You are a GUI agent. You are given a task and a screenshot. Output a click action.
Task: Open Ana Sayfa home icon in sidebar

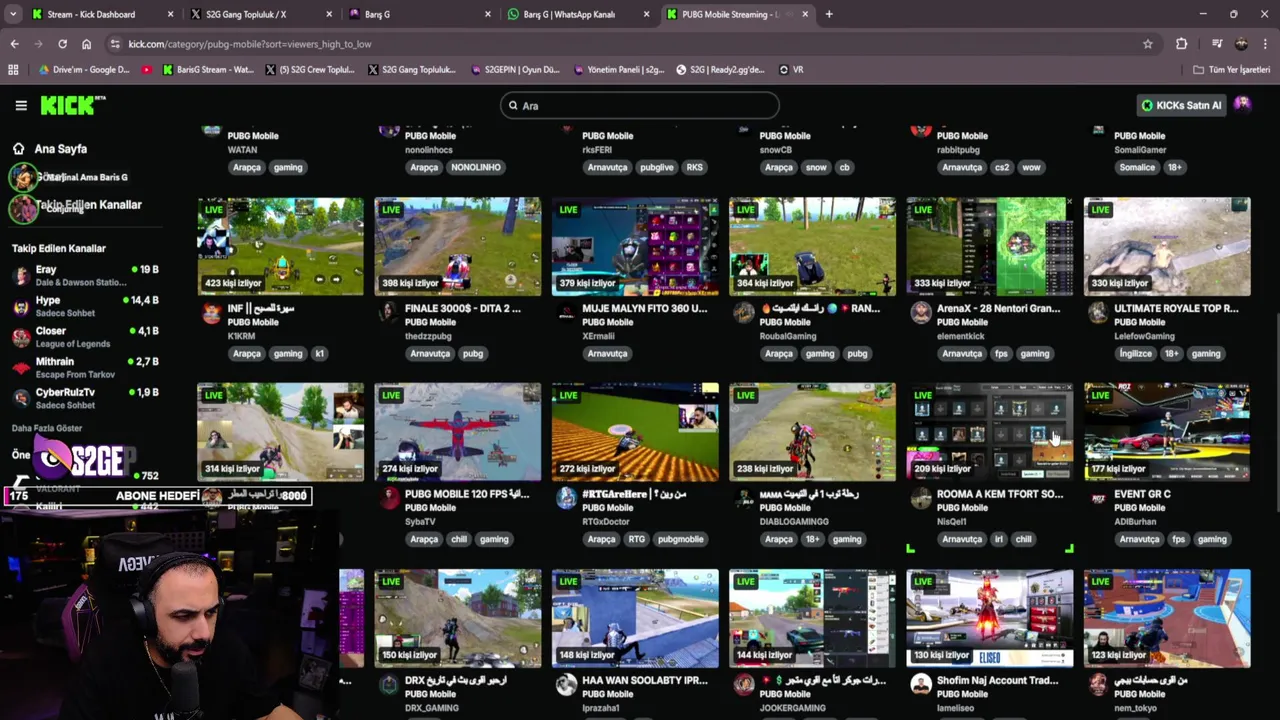click(18, 149)
